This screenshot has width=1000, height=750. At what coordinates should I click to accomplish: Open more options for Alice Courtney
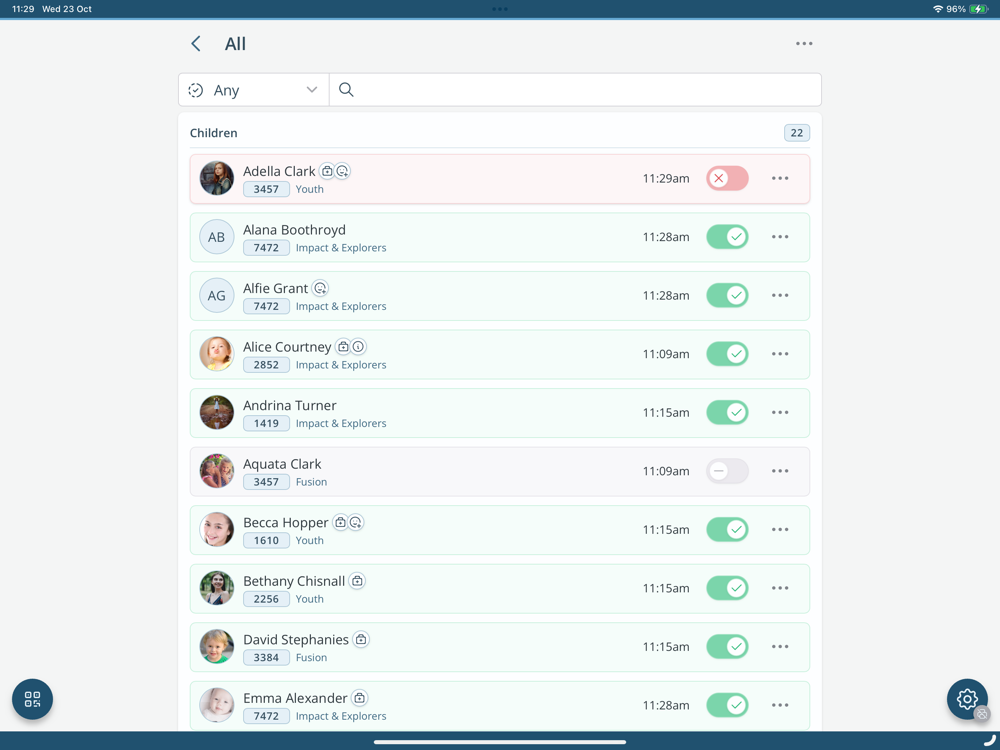[780, 354]
